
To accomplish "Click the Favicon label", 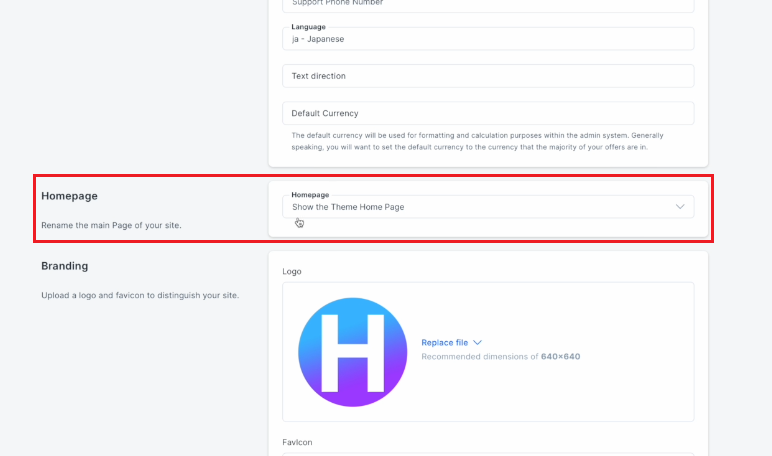I will pyautogui.click(x=297, y=442).
